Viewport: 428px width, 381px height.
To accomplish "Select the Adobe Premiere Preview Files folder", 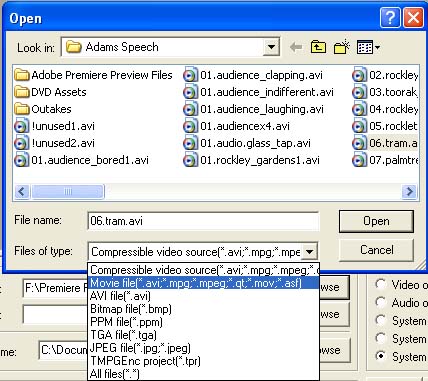I will 94,75.
